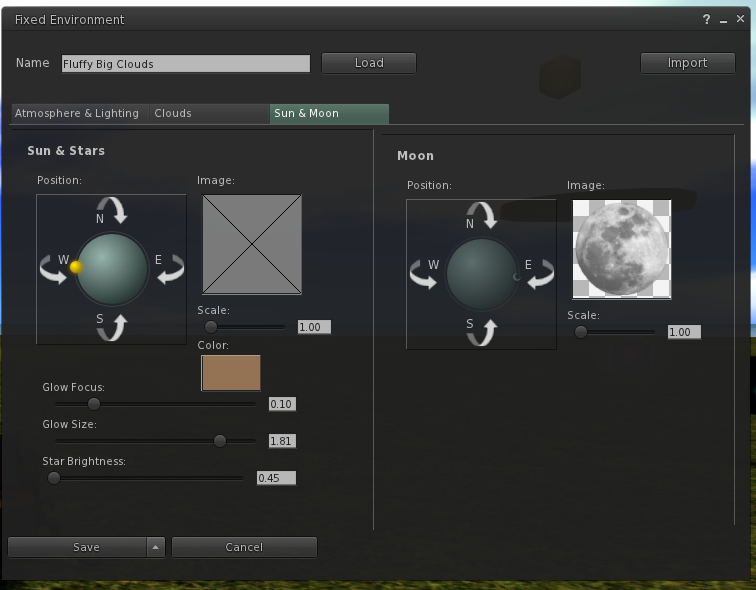The height and width of the screenshot is (590, 756).
Task: Expand the Save button dropdown arrow
Action: tap(155, 547)
